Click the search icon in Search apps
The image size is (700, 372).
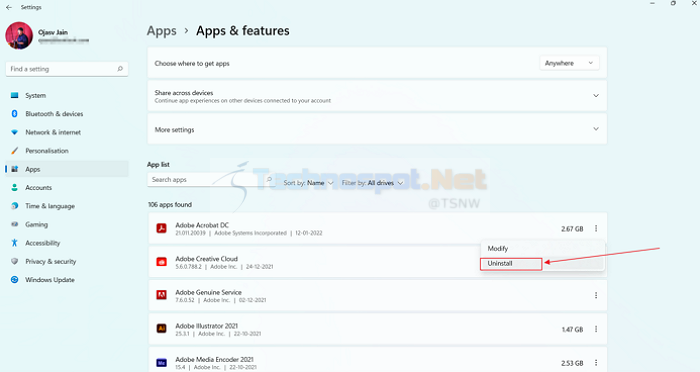coord(269,180)
